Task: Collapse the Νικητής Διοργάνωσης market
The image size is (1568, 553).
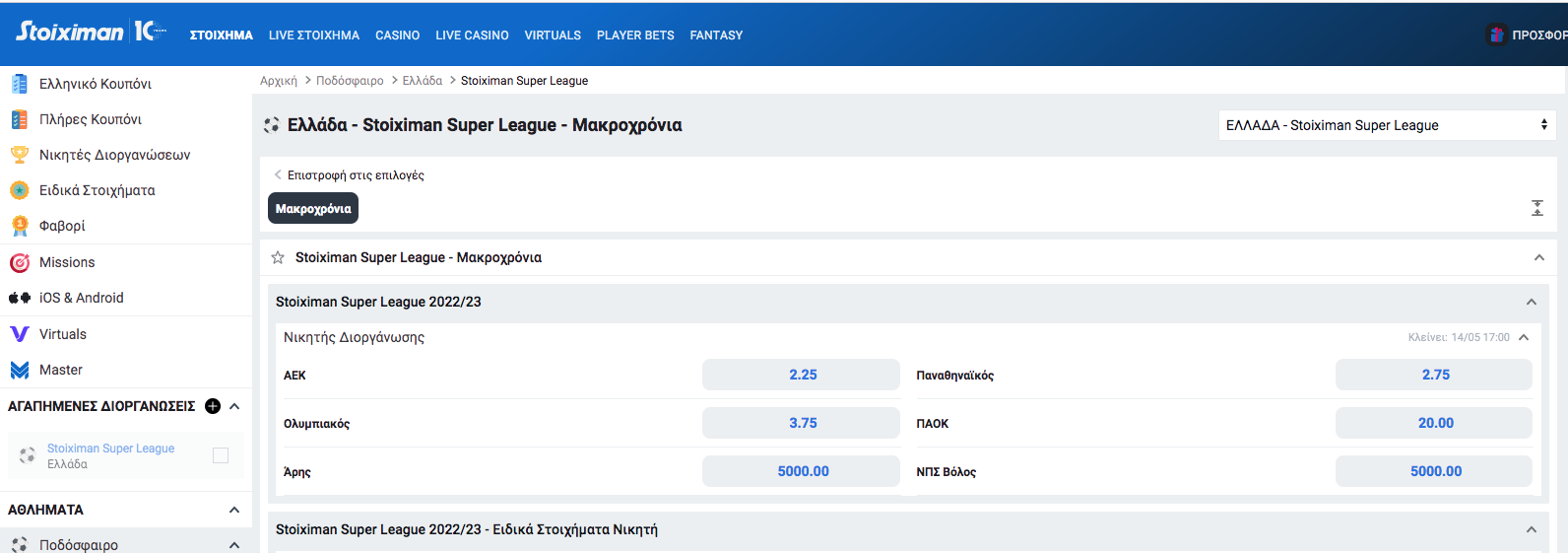Action: [x=1524, y=337]
